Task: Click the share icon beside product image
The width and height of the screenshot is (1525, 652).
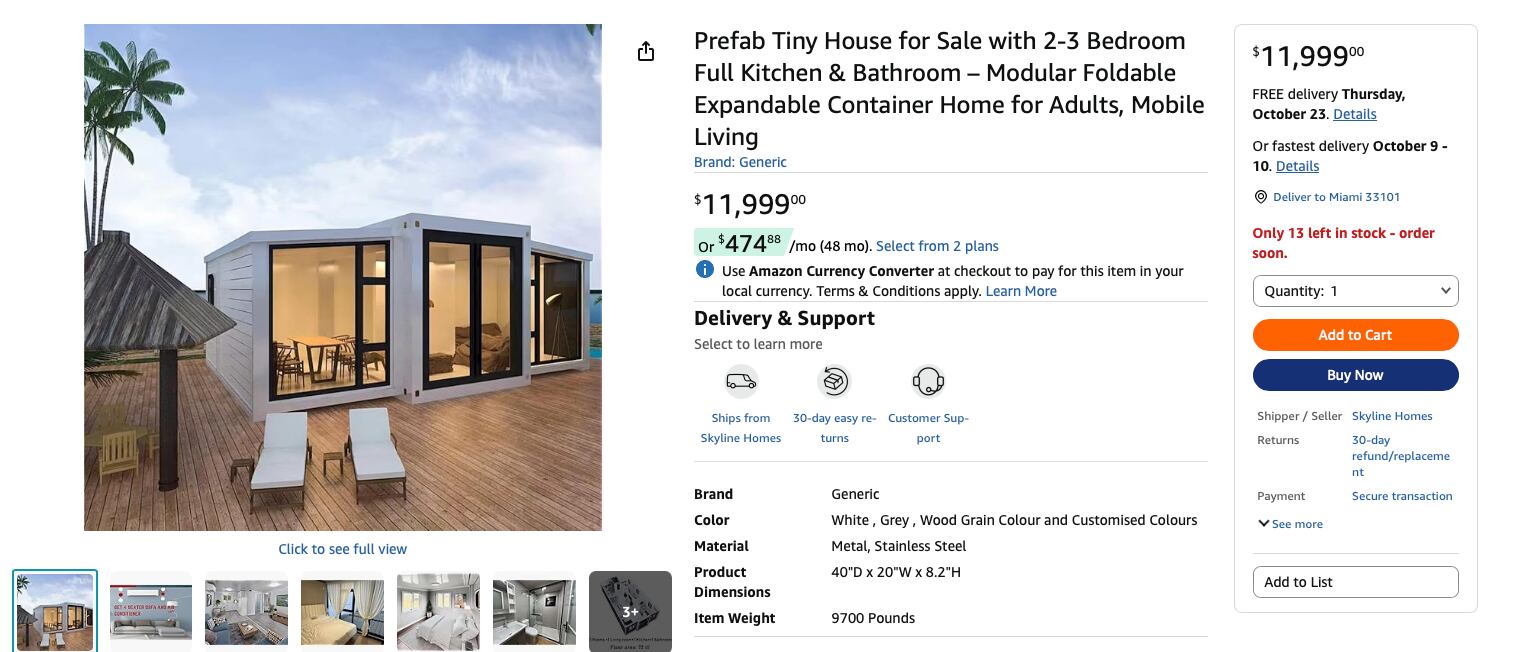Action: pyautogui.click(x=646, y=51)
